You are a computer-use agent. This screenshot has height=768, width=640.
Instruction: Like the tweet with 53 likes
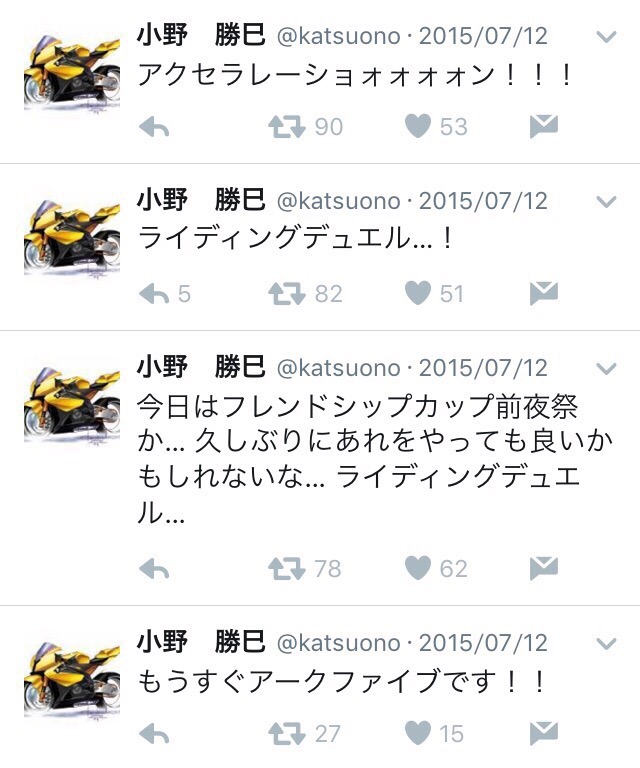[418, 126]
